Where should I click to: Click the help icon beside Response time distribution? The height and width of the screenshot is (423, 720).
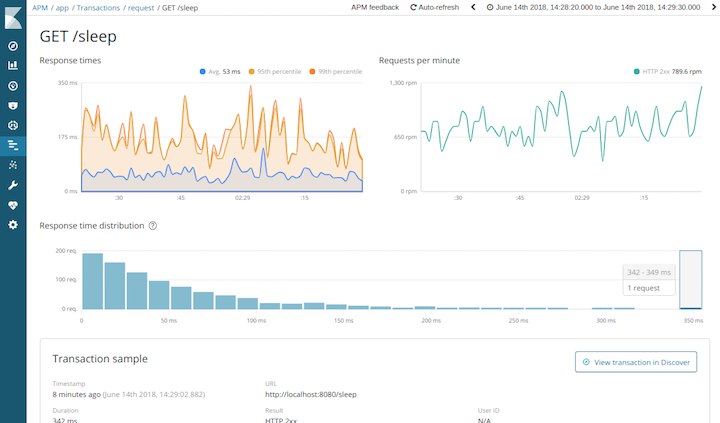(x=153, y=226)
